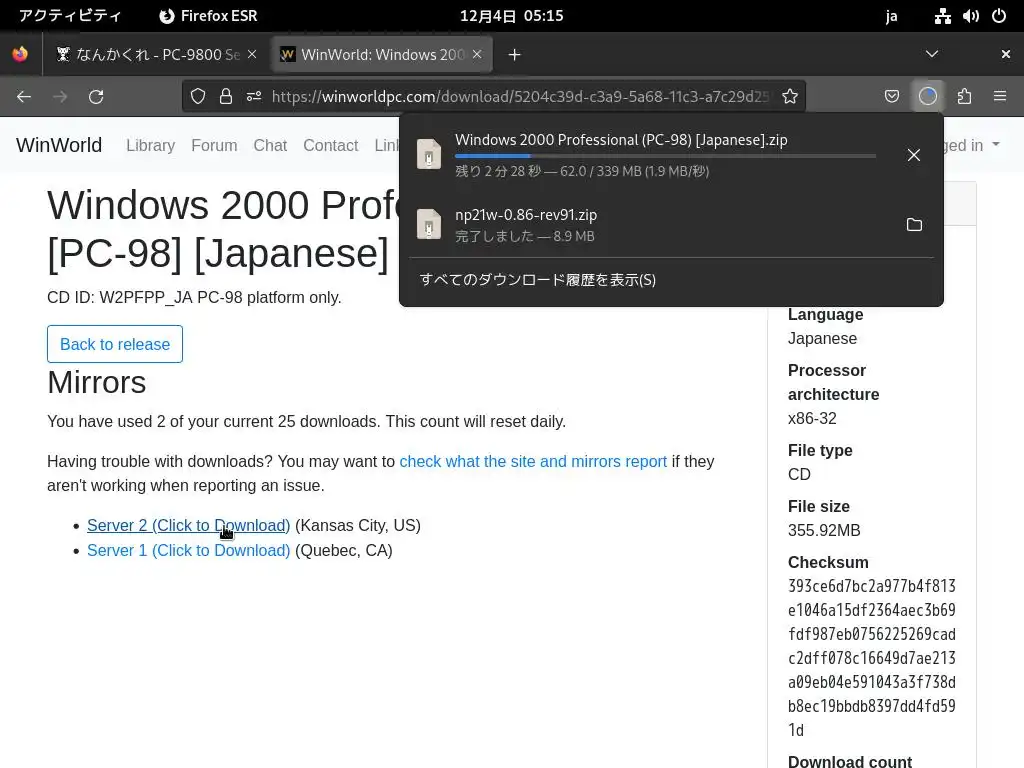Click the Windows 2000 zip download progress bar
The height and width of the screenshot is (768, 1024).
[x=665, y=156]
